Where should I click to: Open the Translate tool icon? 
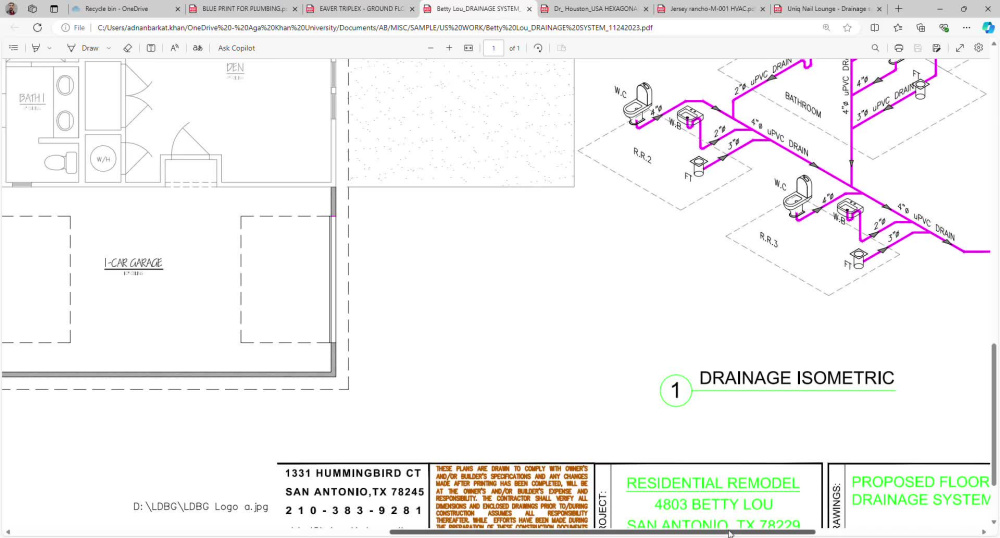pos(198,48)
